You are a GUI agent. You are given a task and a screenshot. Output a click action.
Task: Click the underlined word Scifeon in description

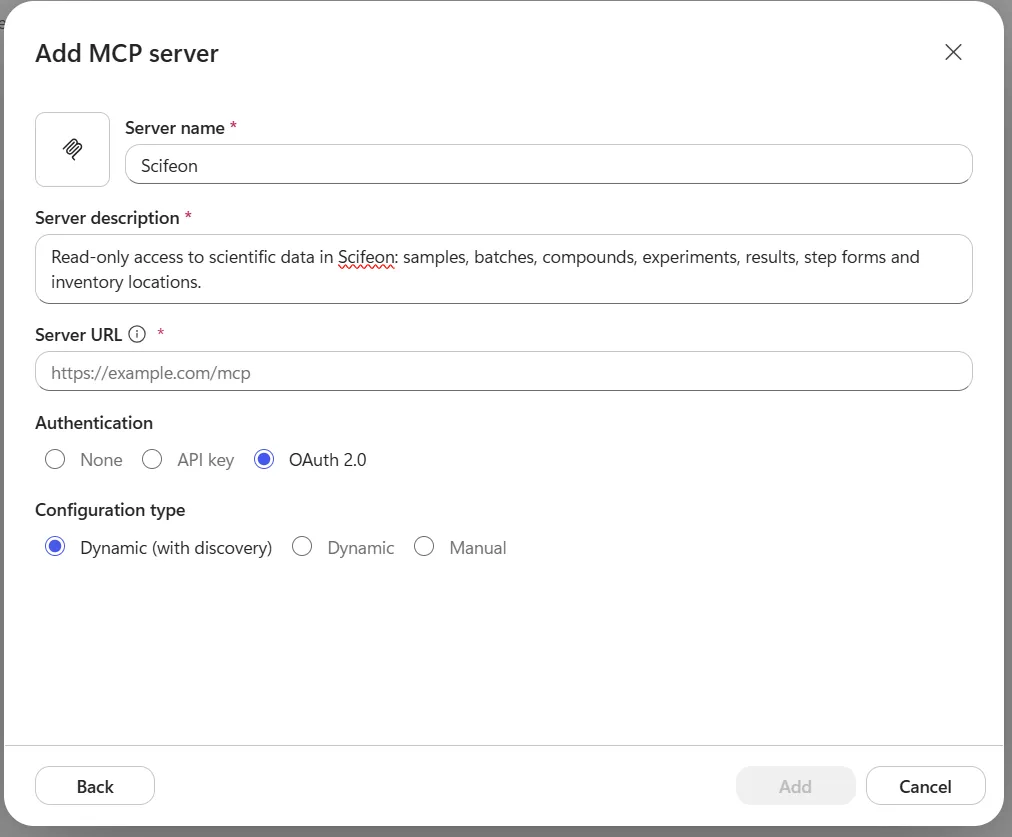(366, 257)
